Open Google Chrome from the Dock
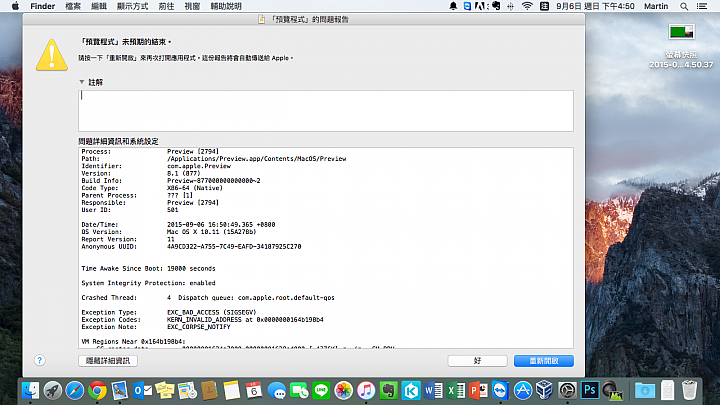 tap(97, 391)
